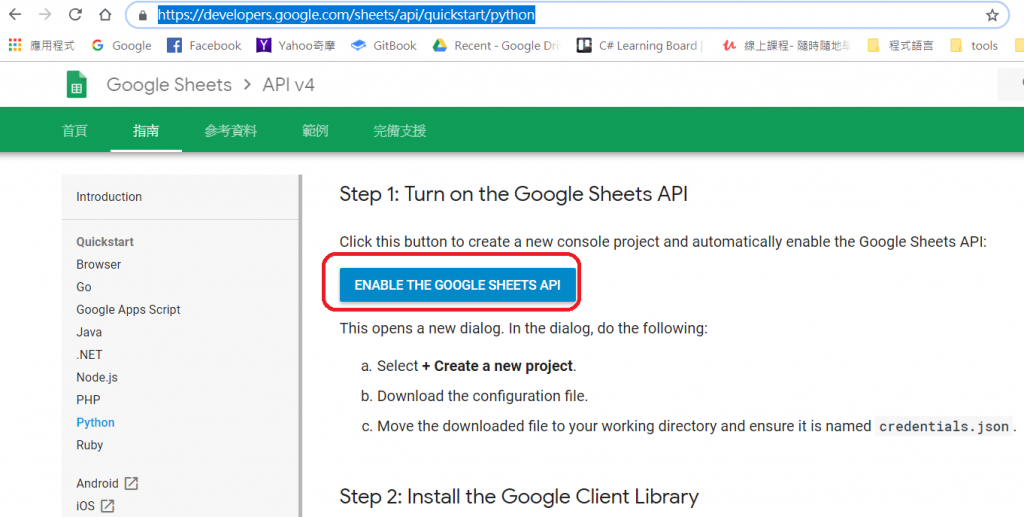
Task: Switch to the 首頁 tab
Action: coord(74,131)
